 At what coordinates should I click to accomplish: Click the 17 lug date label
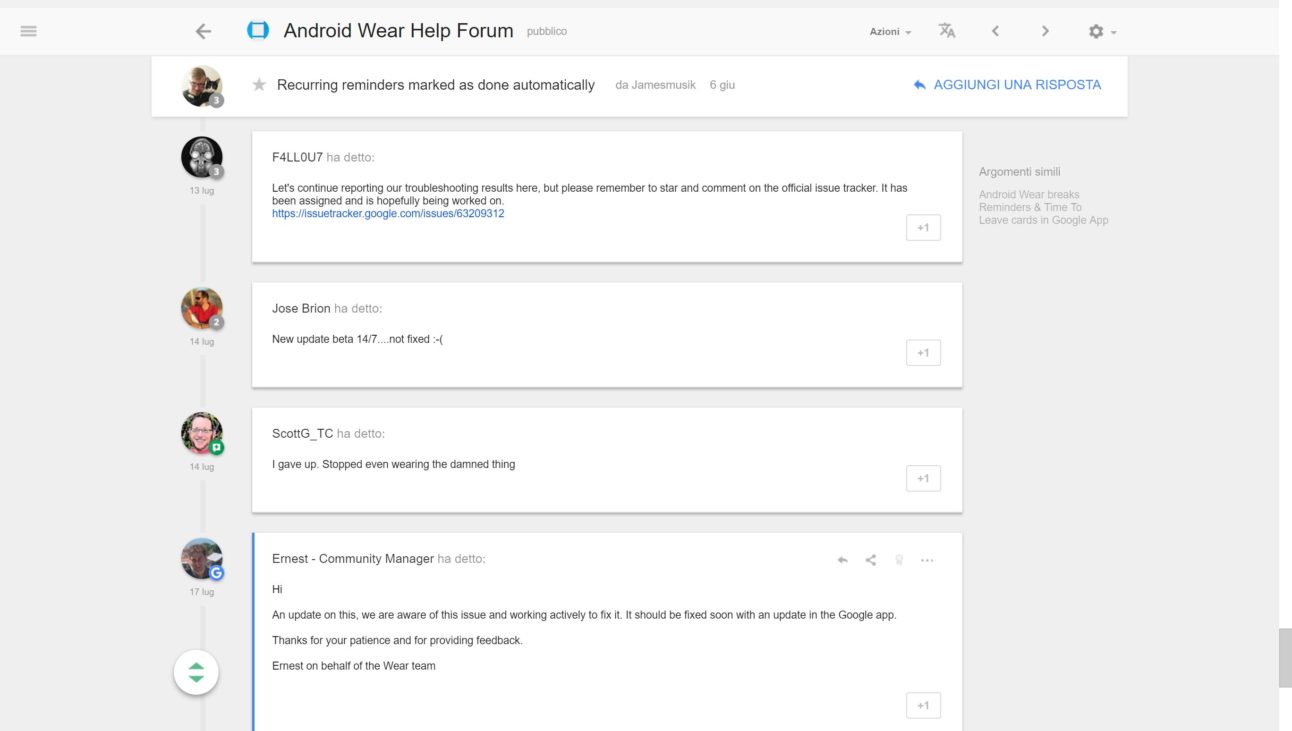(x=202, y=592)
